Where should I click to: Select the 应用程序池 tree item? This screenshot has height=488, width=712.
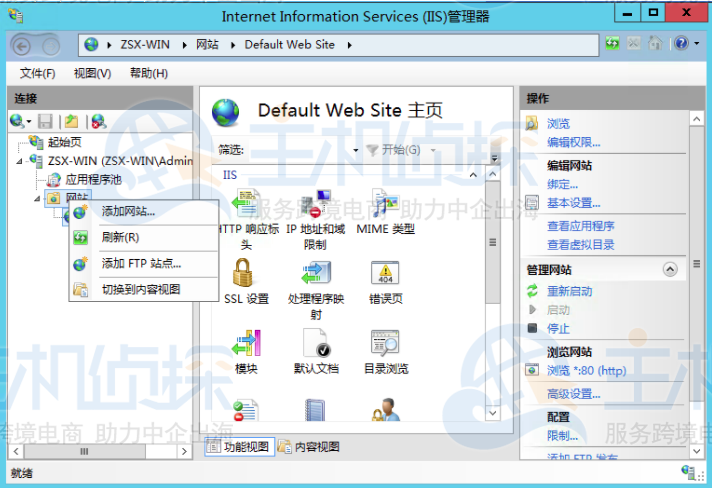[x=93, y=180]
